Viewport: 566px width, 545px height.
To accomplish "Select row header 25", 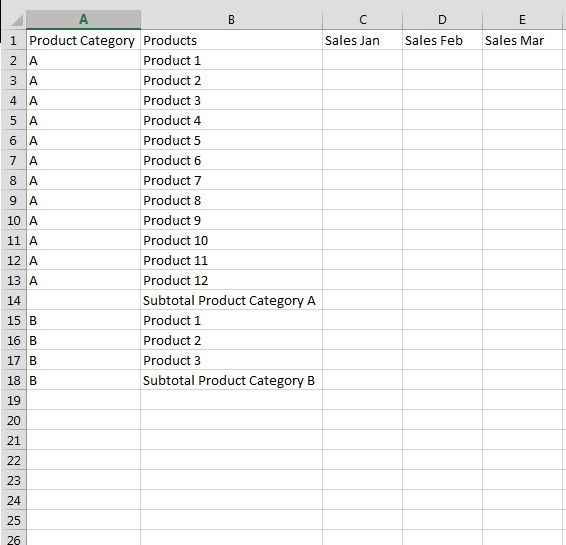I will [x=14, y=520].
